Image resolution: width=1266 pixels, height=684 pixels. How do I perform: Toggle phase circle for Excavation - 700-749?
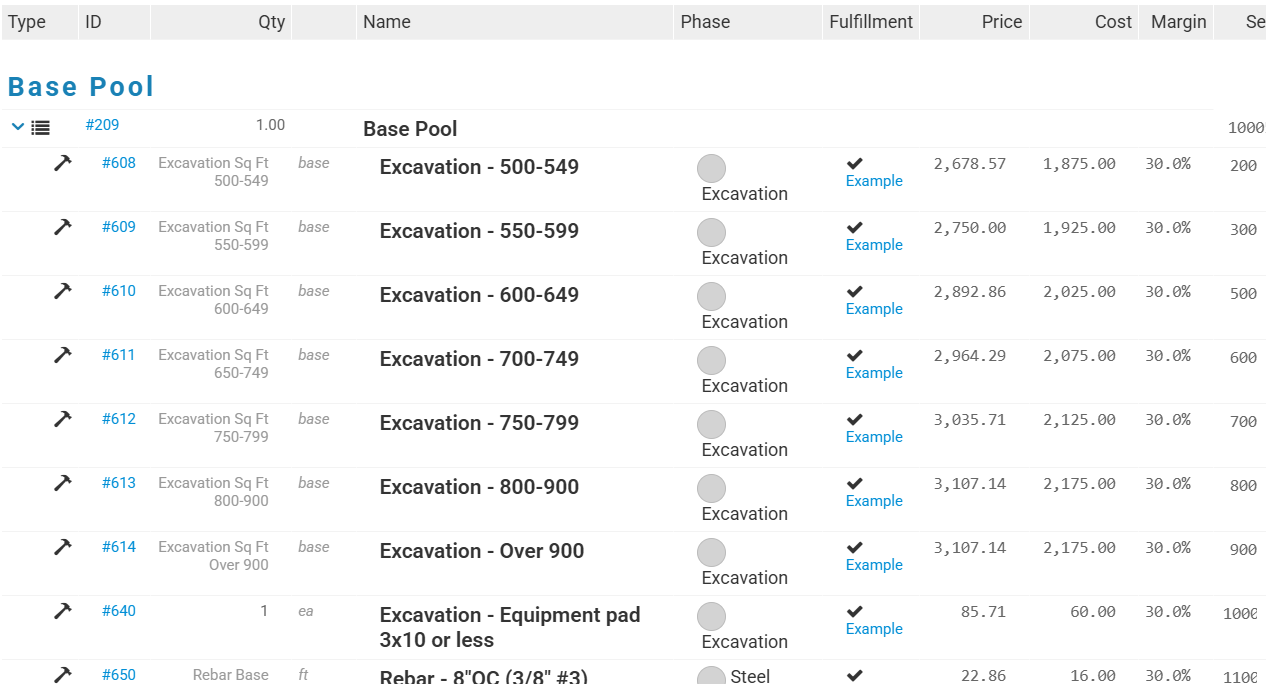coord(711,360)
